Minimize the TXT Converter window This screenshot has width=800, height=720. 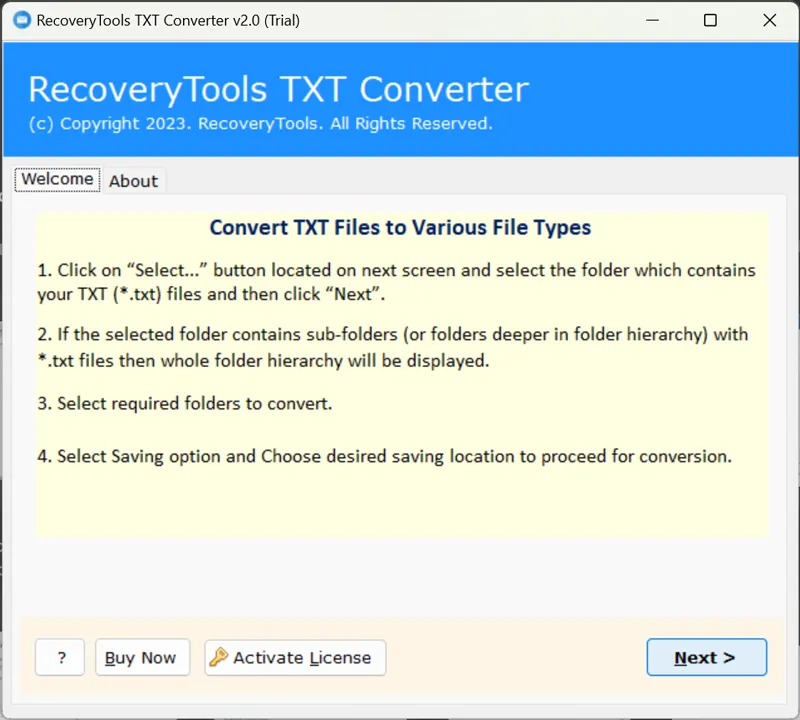653,20
